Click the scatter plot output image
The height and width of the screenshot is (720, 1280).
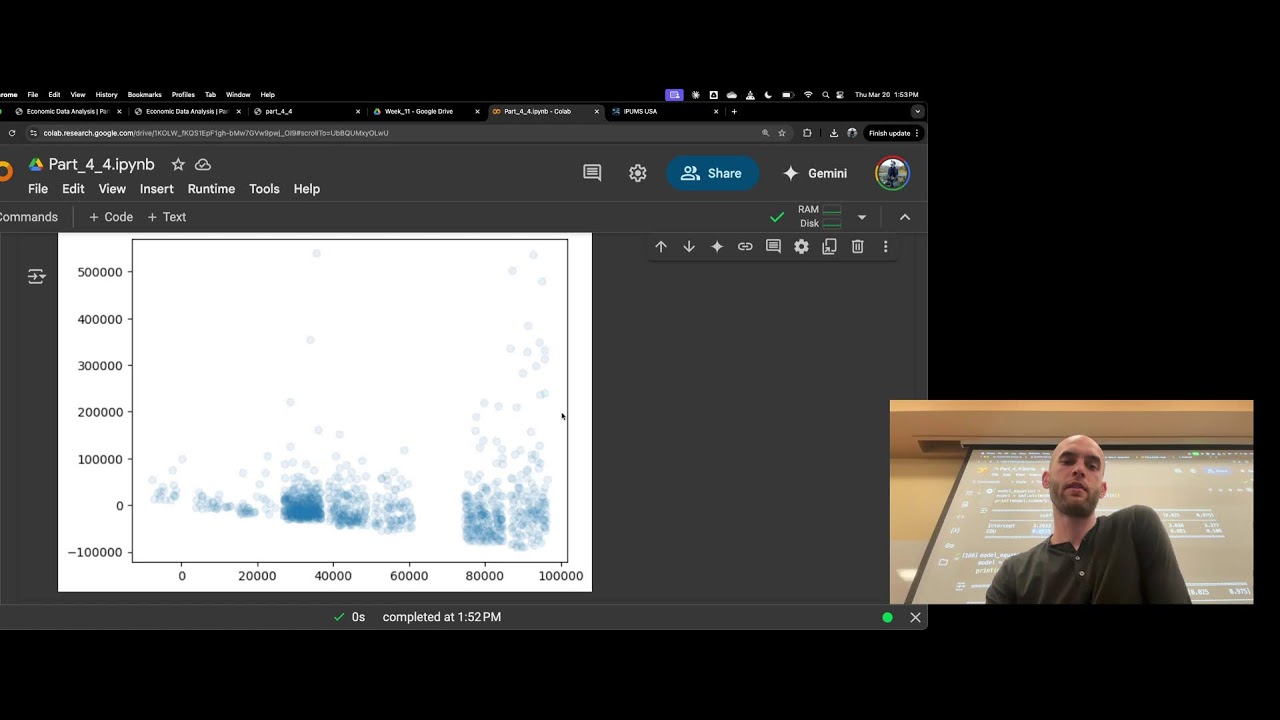point(325,412)
